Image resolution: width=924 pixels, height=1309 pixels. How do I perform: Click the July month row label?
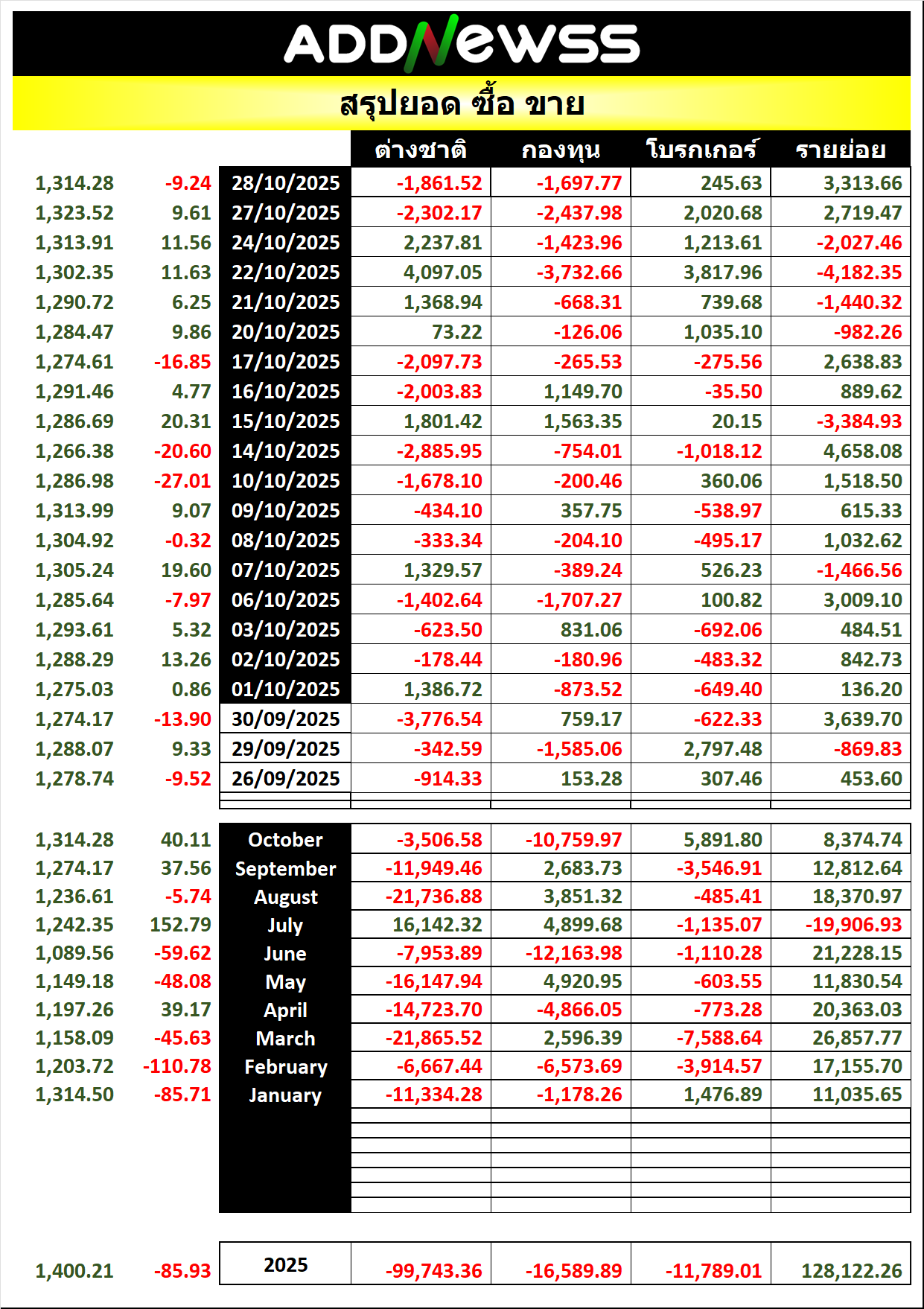285,926
